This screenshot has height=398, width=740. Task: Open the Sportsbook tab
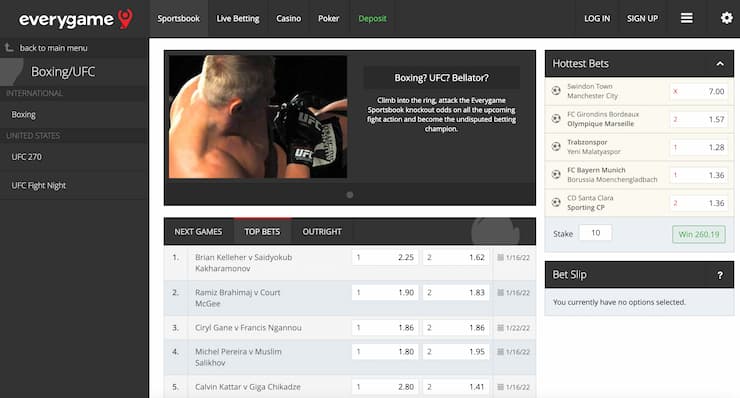[178, 18]
